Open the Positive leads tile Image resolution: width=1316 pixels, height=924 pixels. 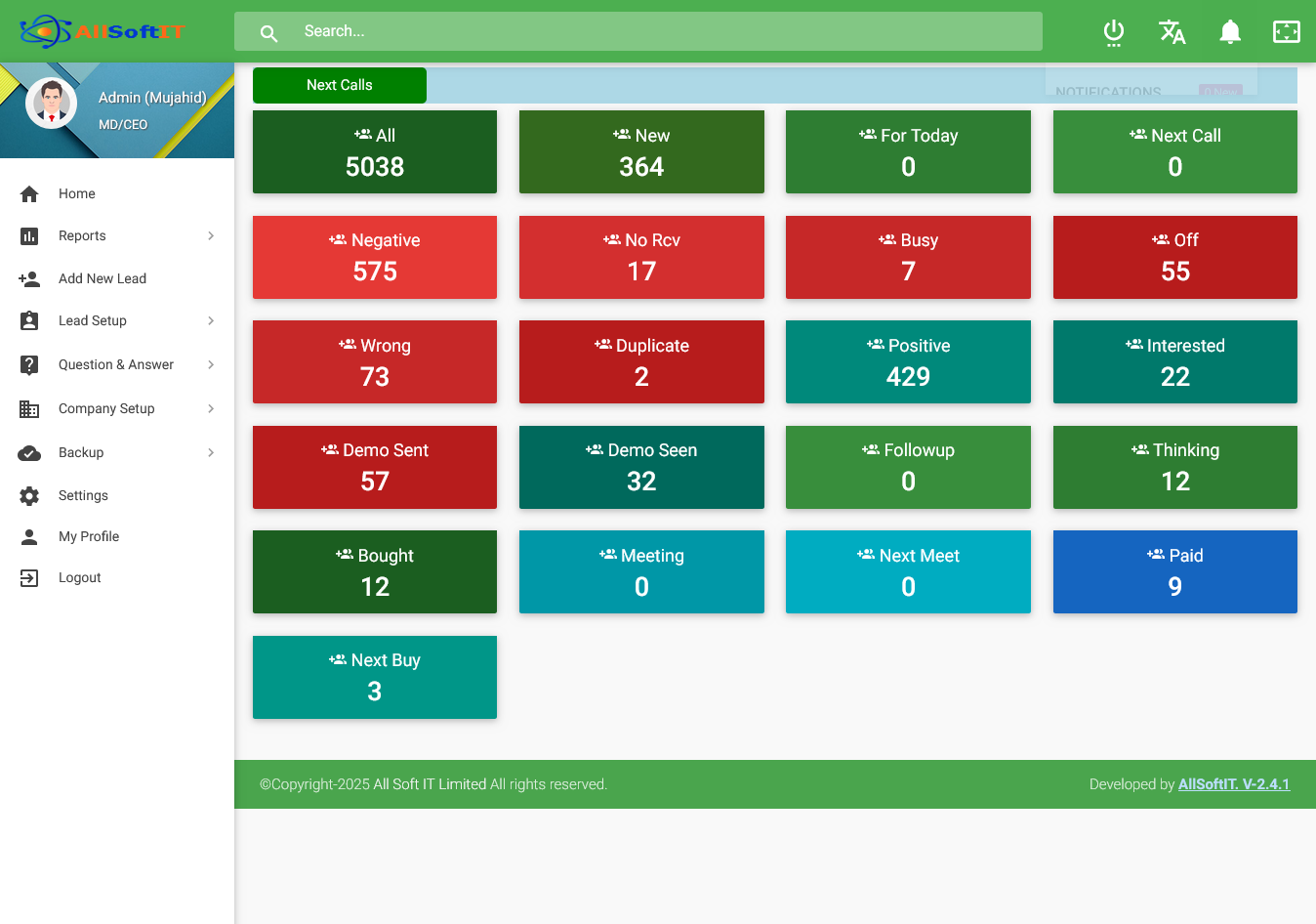[x=908, y=361]
